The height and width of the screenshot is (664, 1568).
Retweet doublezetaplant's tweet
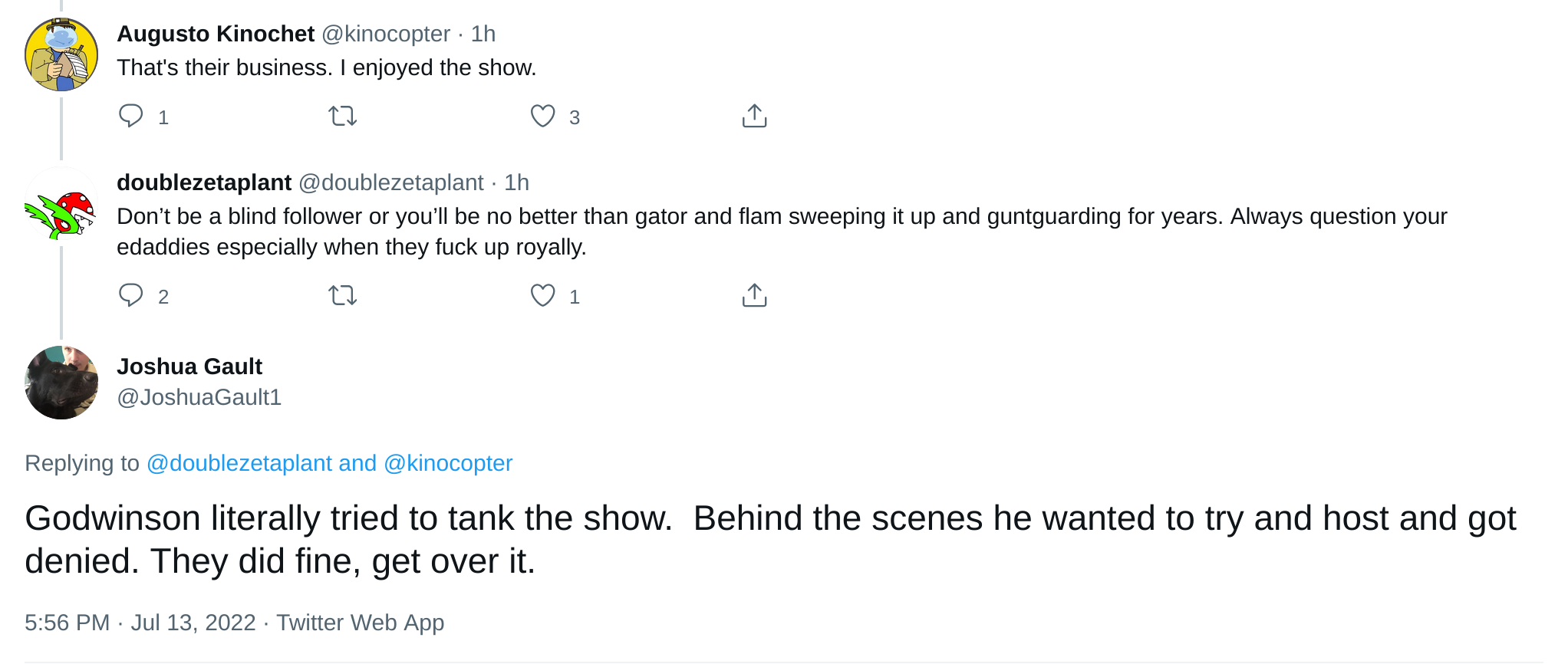coord(342,295)
